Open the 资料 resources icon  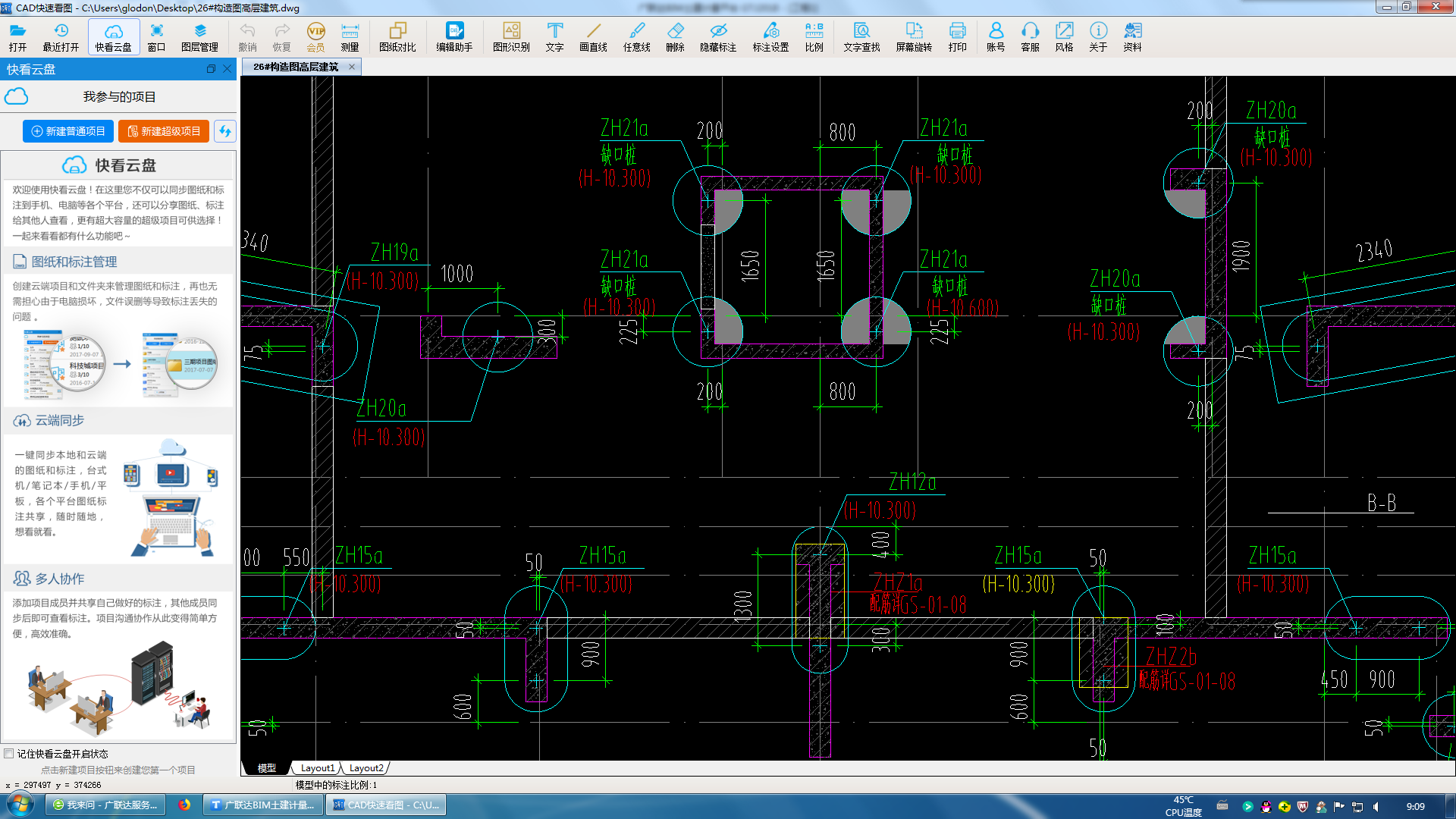1132,37
